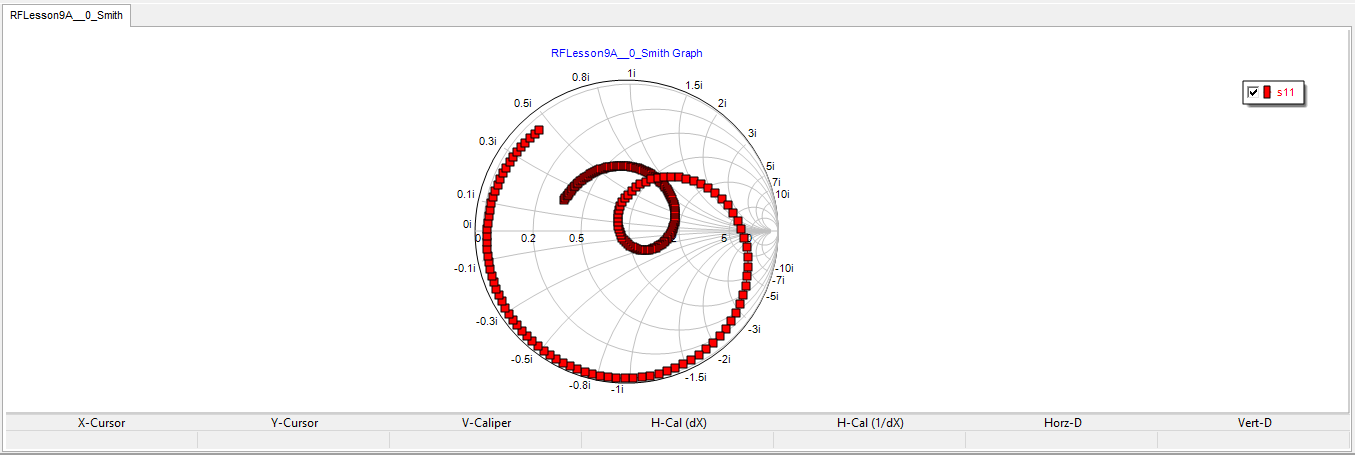Click the -0.5i reactance label

522,358
